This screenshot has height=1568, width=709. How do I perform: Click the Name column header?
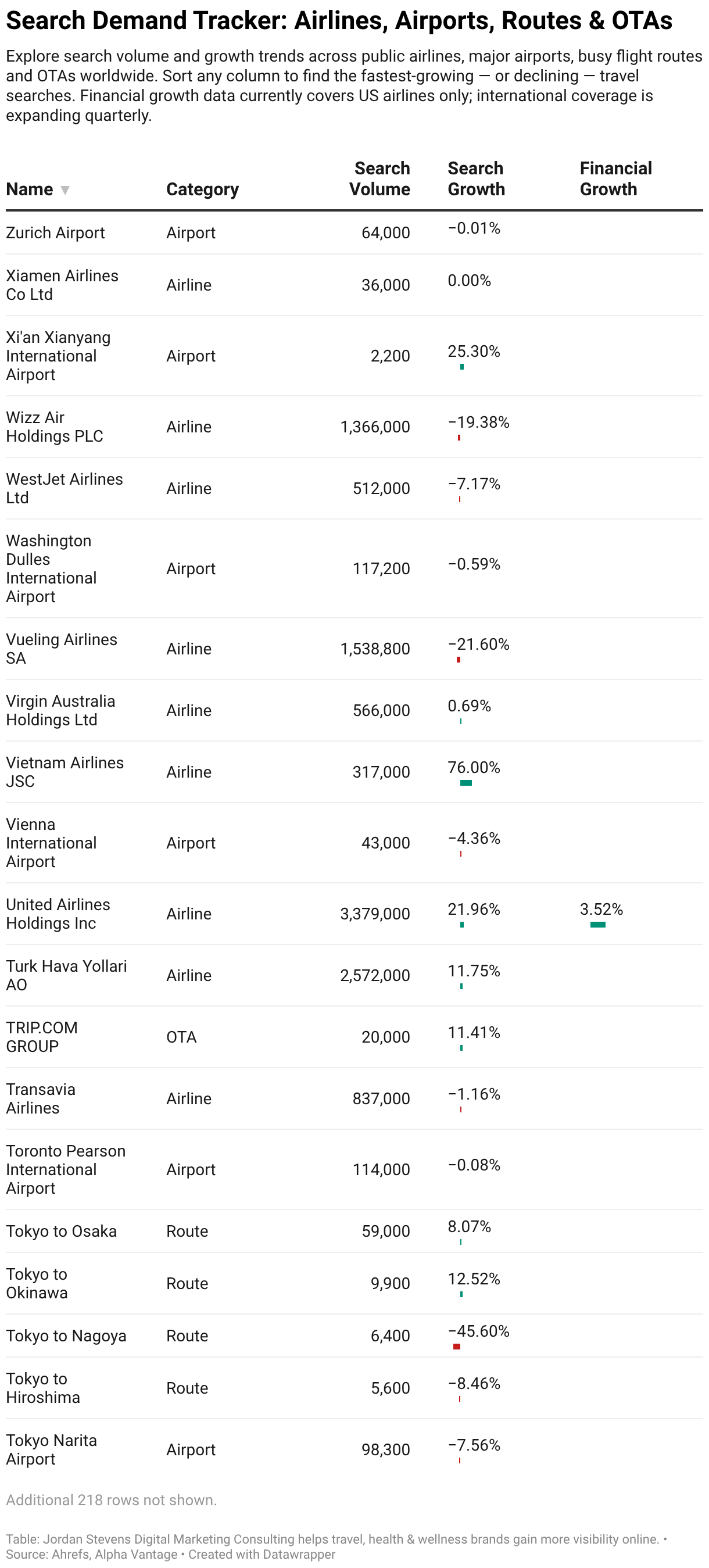coord(30,189)
